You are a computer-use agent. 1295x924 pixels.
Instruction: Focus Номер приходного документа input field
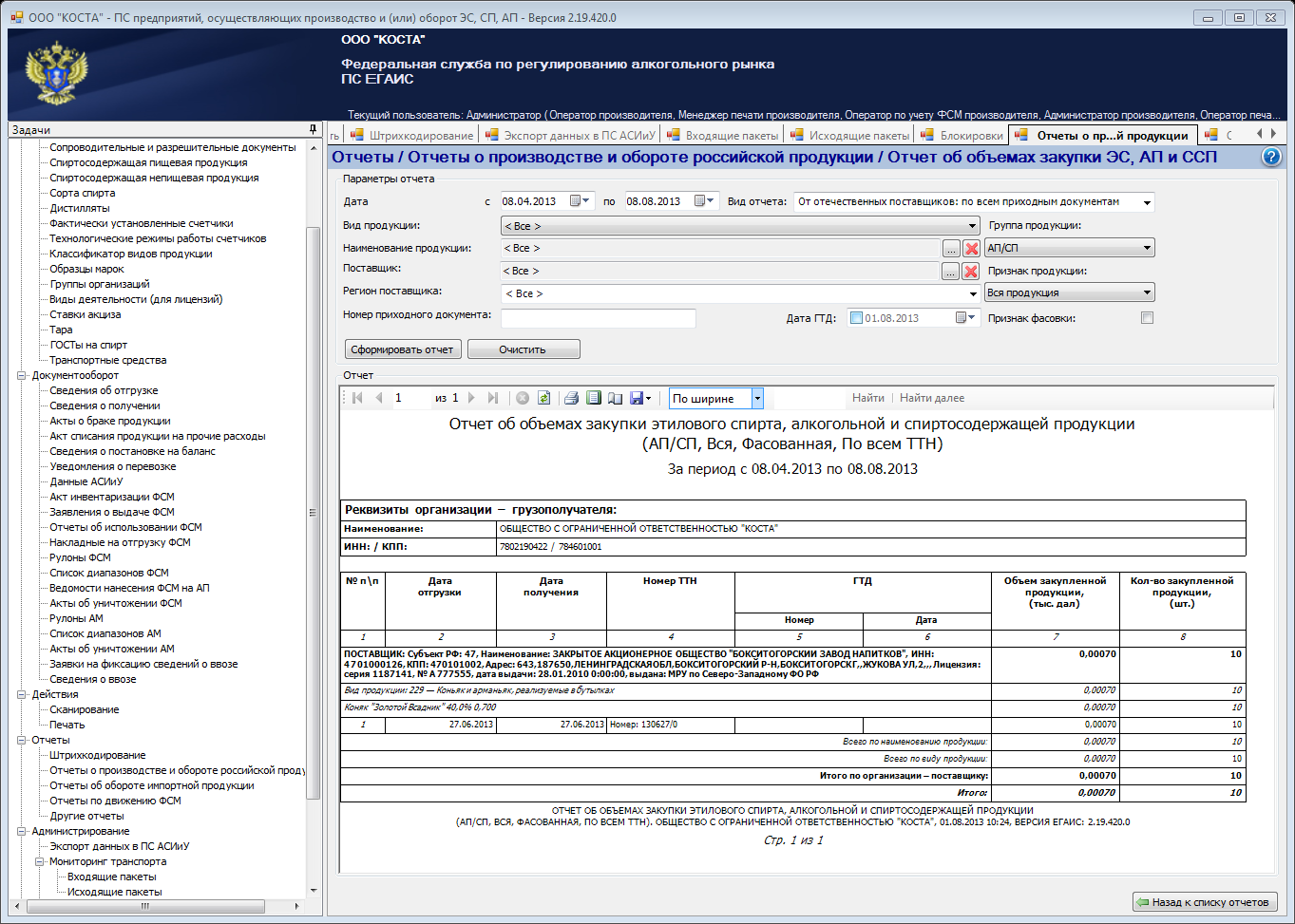point(599,318)
